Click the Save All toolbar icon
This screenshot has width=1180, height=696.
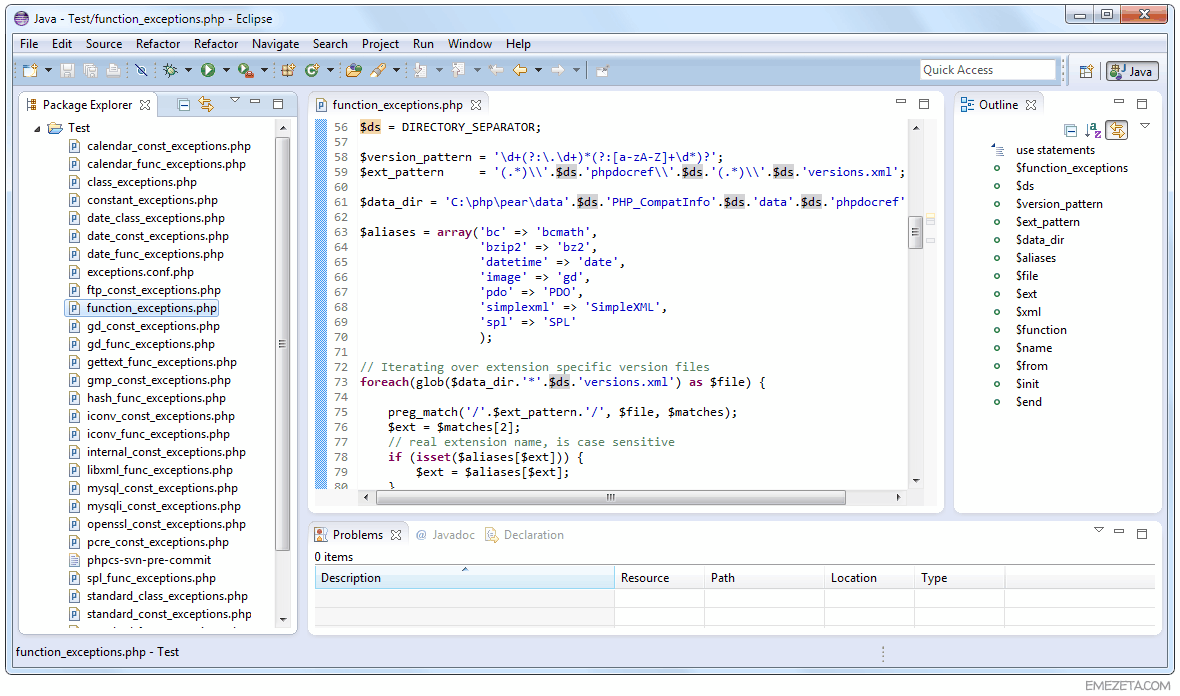90,71
